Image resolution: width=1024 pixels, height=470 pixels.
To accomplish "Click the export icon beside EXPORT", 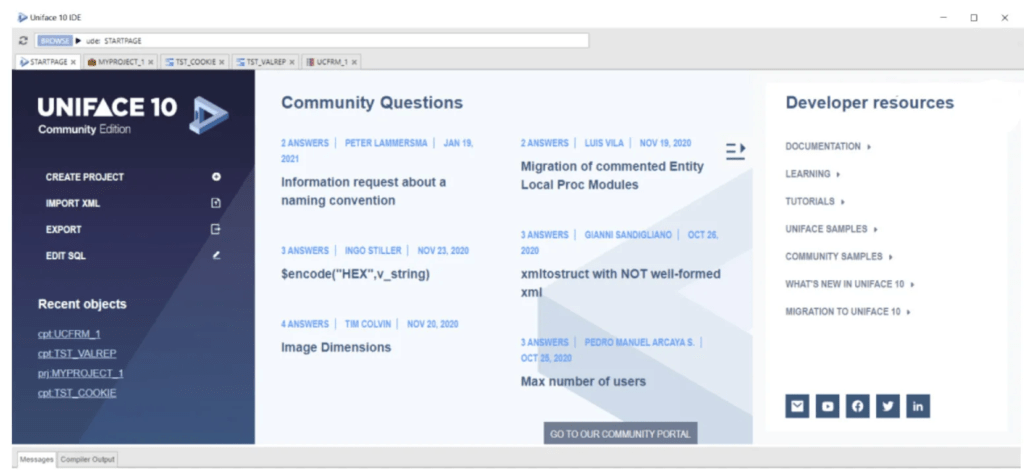I will (216, 230).
